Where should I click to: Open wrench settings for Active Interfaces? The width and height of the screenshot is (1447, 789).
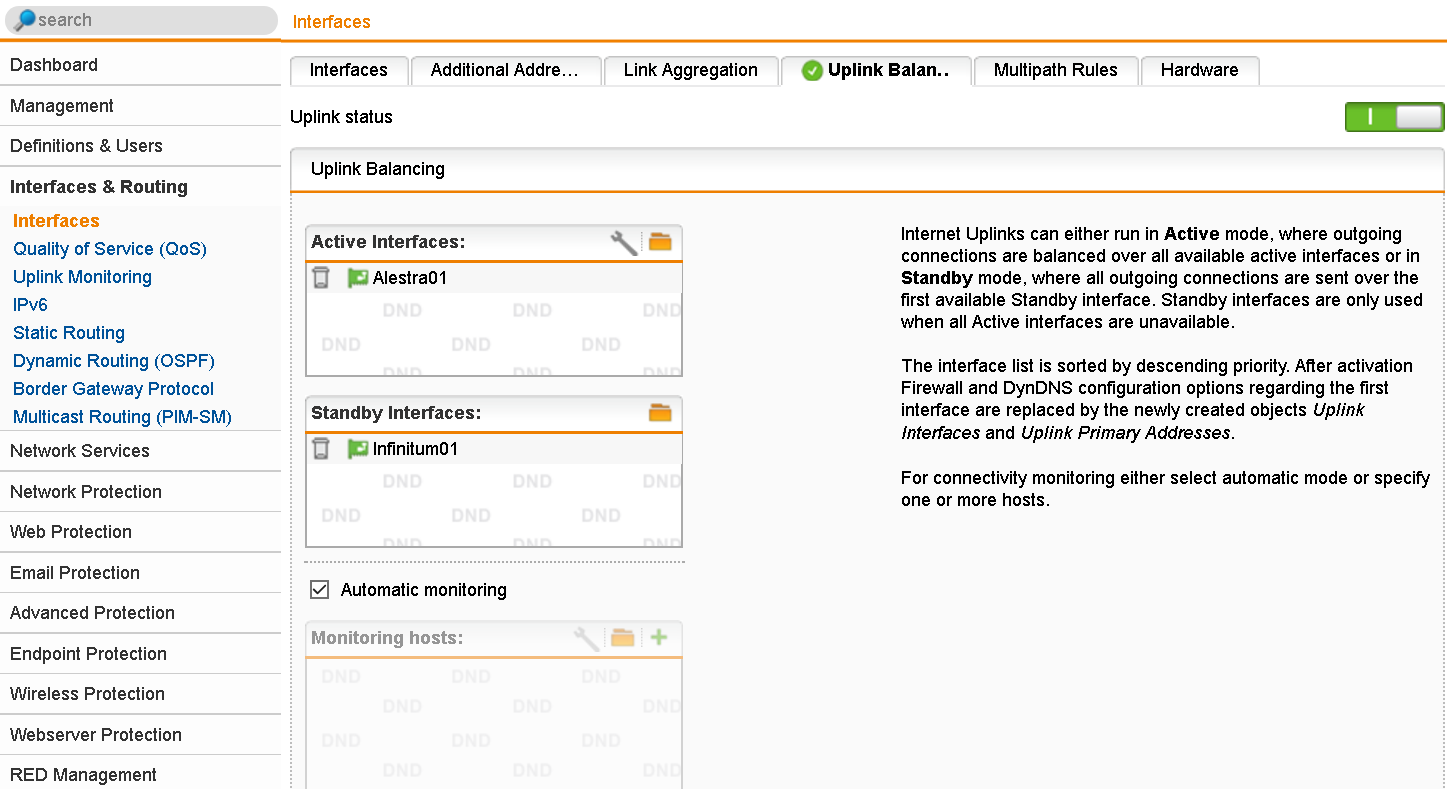[624, 242]
